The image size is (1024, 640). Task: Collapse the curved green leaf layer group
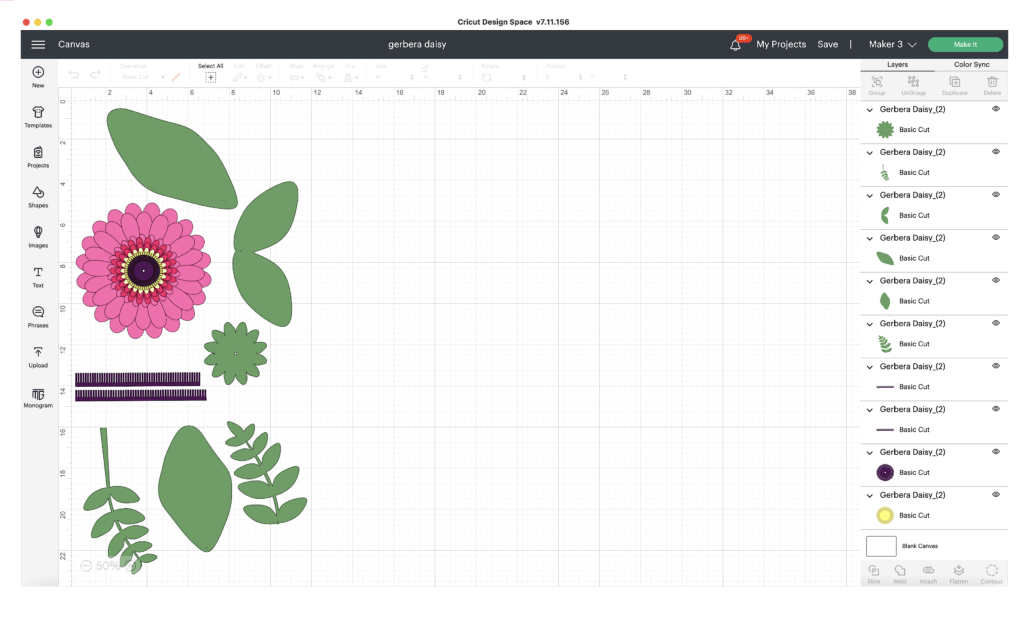869,195
